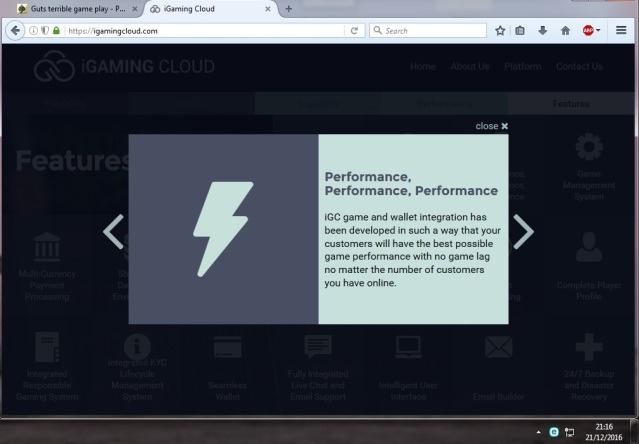This screenshot has height=444, width=639.
Task: Click the 24/7 Backup plus icon
Action: coord(589,347)
